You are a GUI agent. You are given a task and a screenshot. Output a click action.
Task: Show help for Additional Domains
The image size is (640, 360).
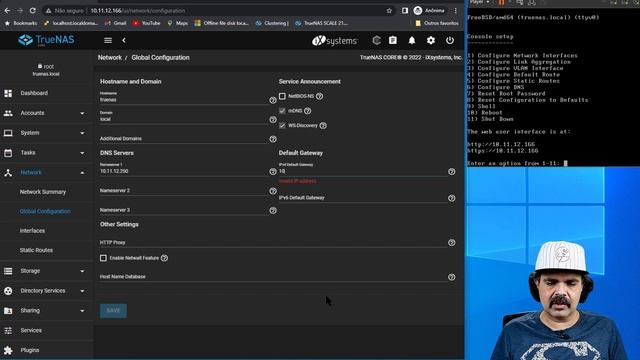click(273, 139)
